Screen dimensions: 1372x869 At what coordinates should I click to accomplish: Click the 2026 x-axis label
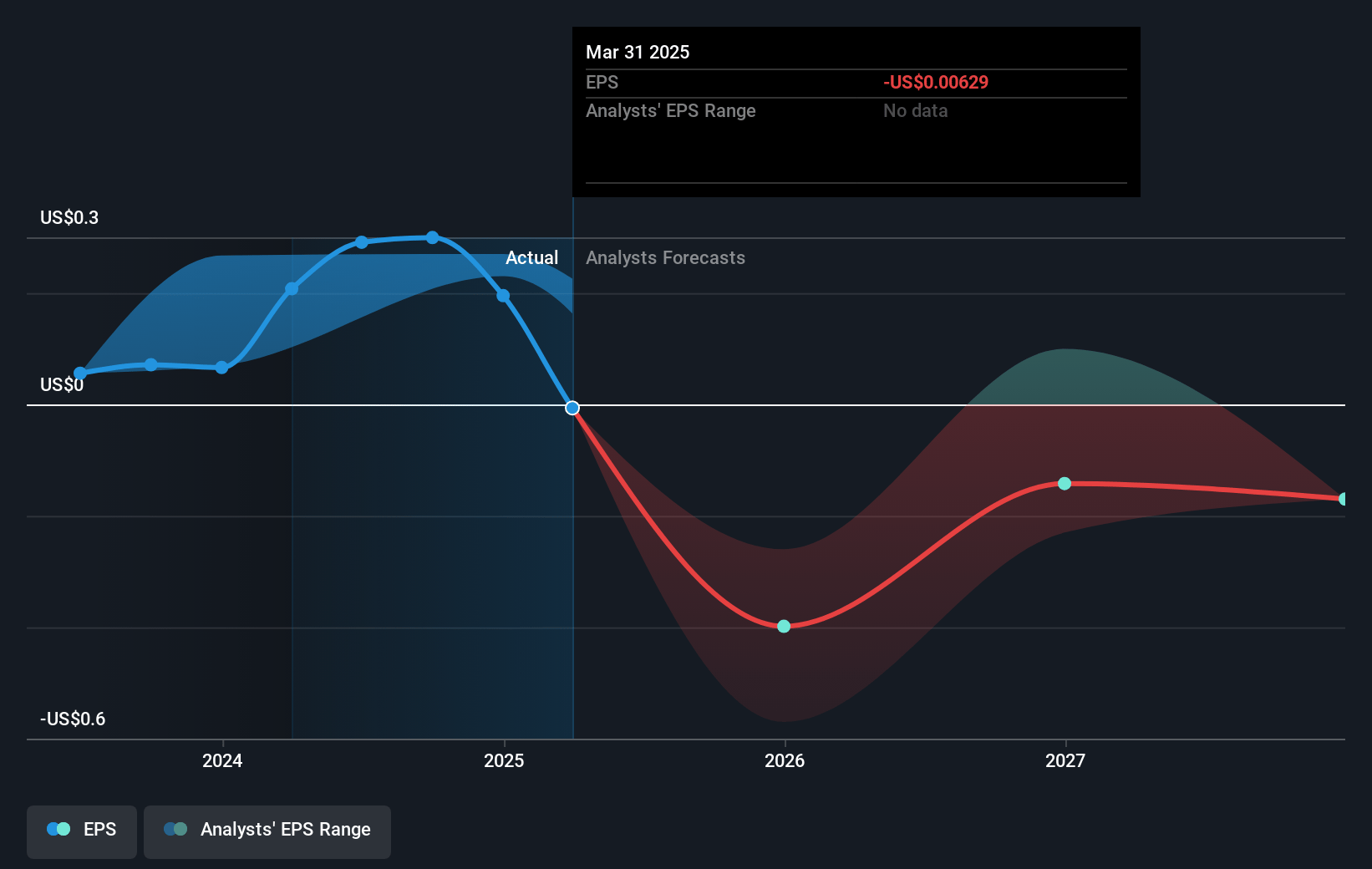click(785, 760)
